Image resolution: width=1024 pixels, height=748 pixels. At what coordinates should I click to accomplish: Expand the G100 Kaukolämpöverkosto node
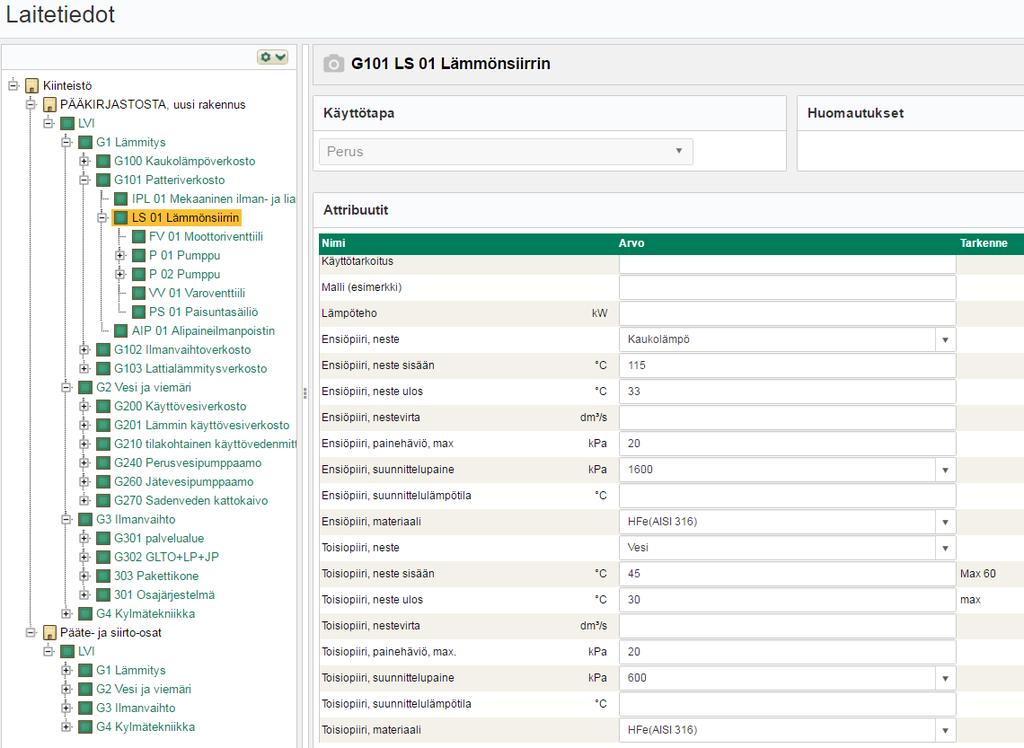click(84, 161)
